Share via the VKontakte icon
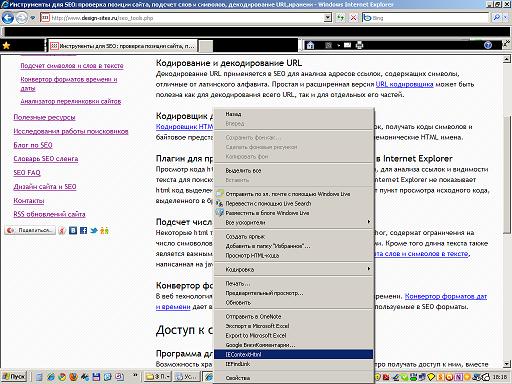This screenshot has height=384, width=512. pos(73,230)
